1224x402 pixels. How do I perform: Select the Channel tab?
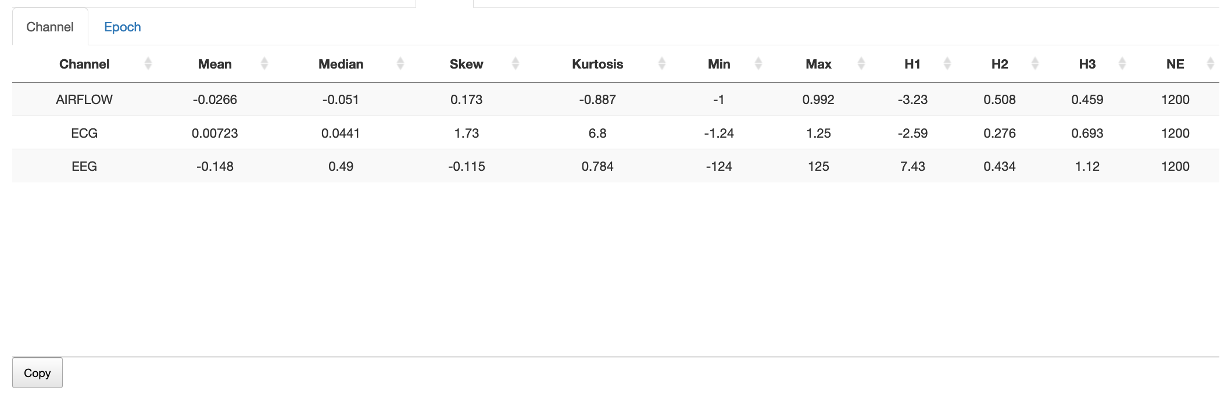tap(50, 27)
